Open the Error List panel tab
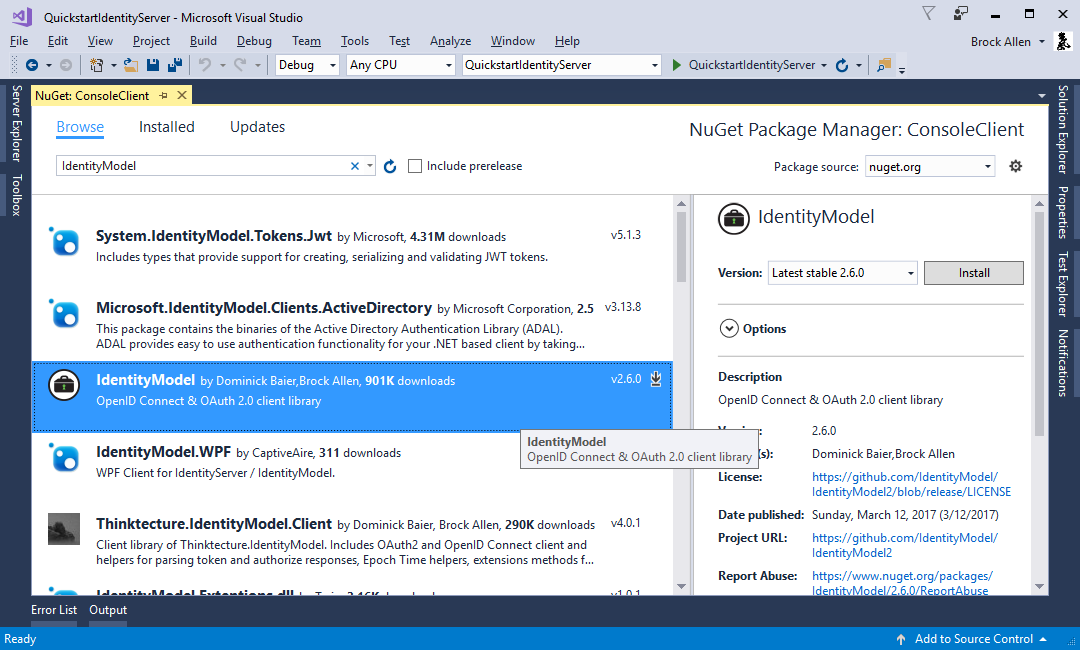The height and width of the screenshot is (650, 1080). 54,609
